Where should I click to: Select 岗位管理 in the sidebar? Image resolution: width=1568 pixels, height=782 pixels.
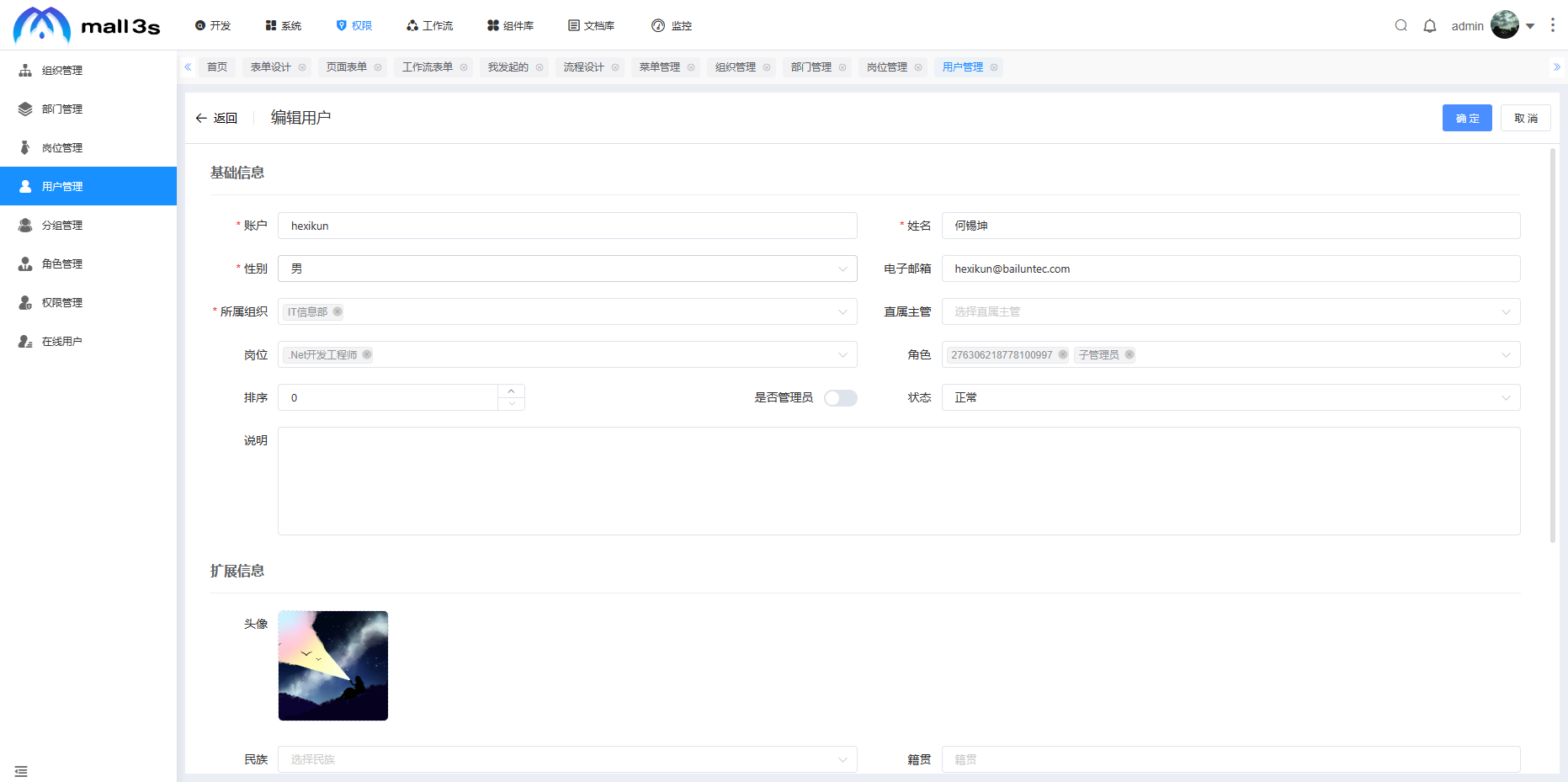pyautogui.click(x=88, y=147)
